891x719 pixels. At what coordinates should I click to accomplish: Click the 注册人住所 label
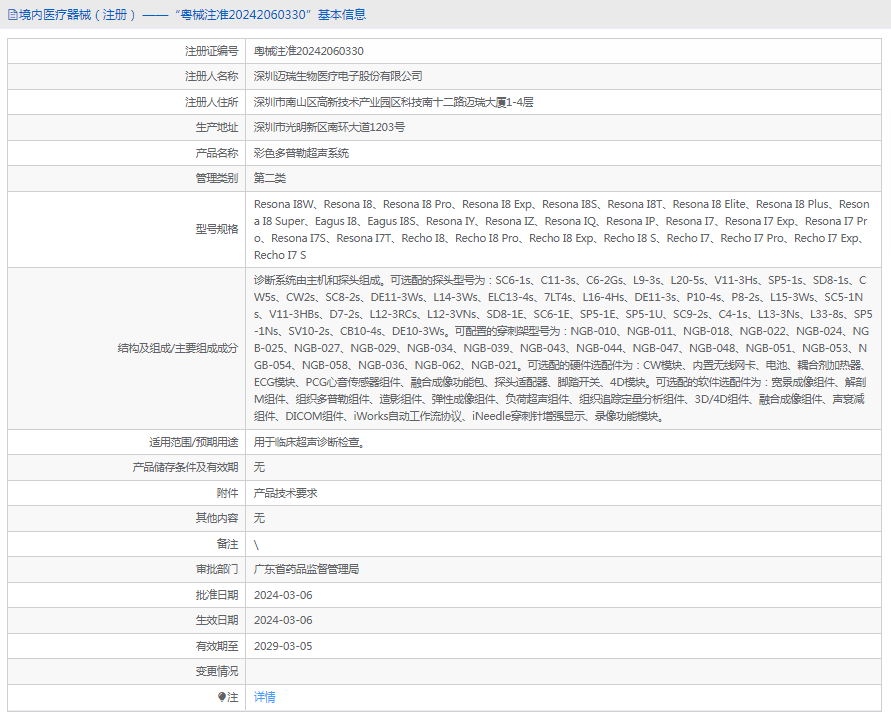coord(211,102)
